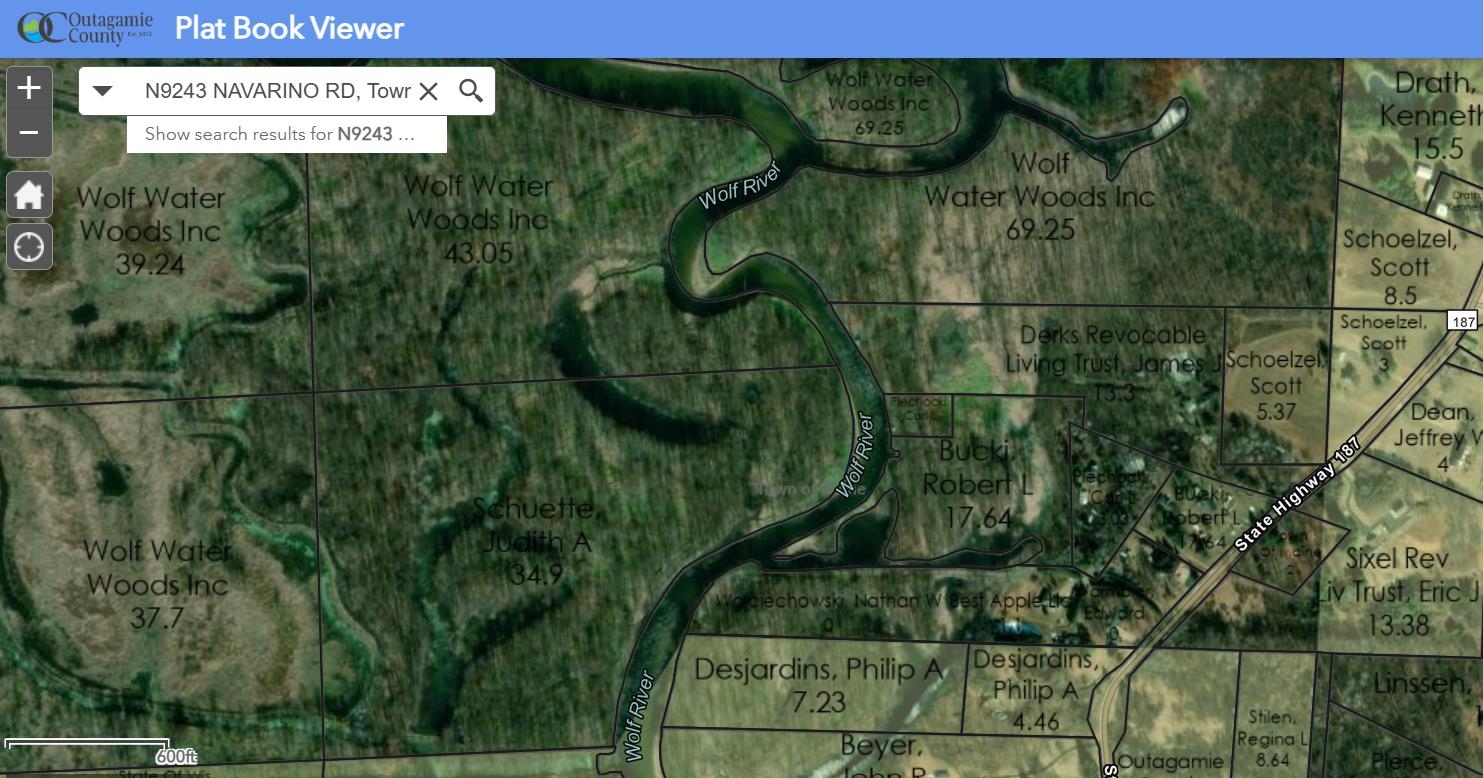Screen dimensions: 1483x778
Task: Return to the default home extent
Action: click(29, 194)
